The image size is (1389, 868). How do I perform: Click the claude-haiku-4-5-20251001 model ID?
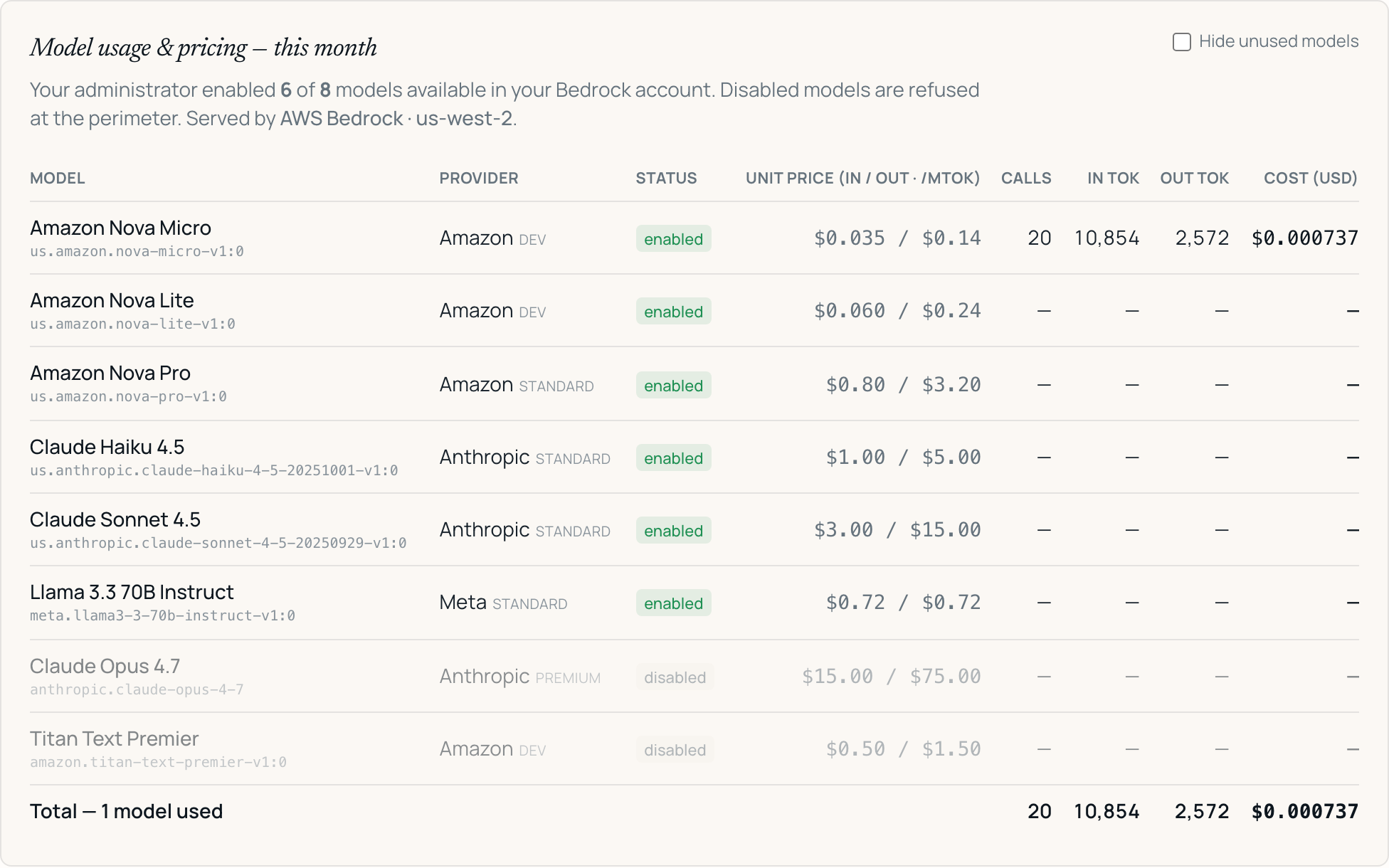point(213,470)
